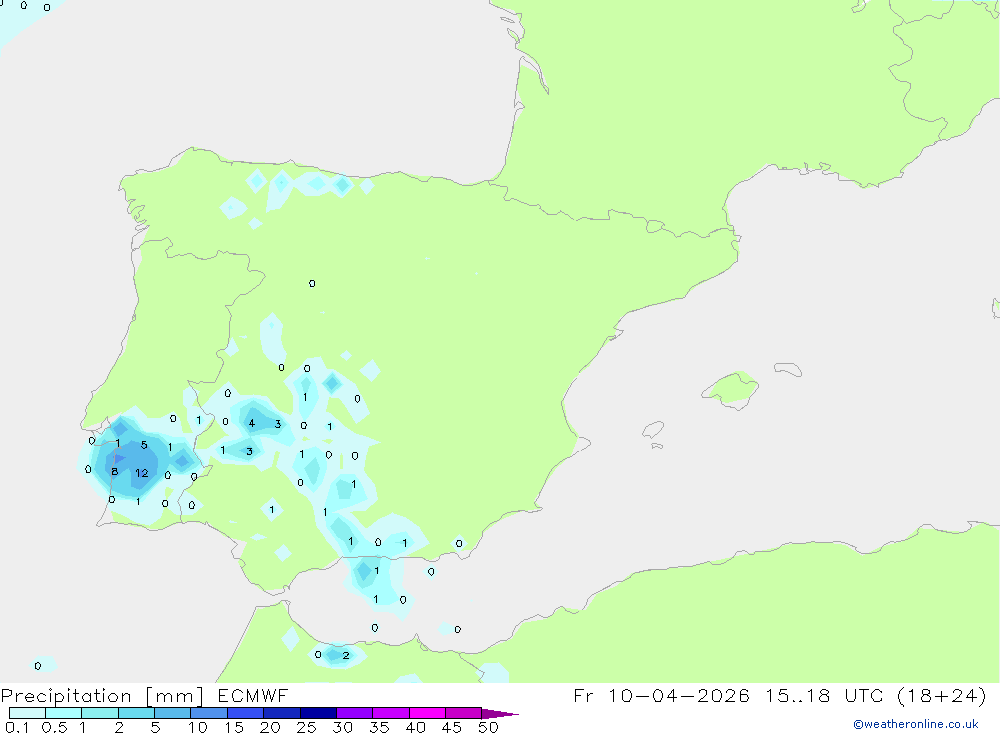The width and height of the screenshot is (1000, 733).
Task: Click the Mallorca island on the map
Action: [x=731, y=389]
